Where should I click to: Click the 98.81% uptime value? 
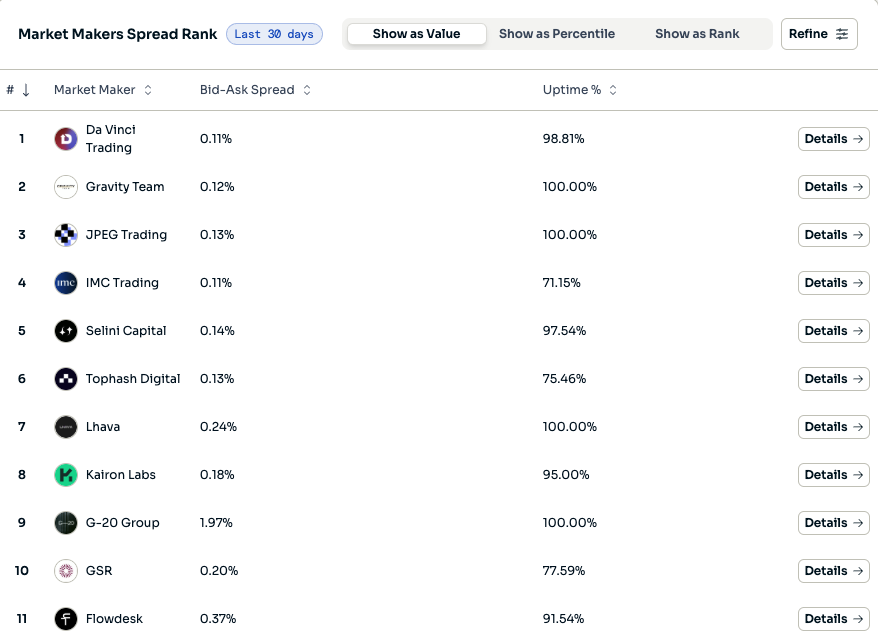[x=563, y=139]
